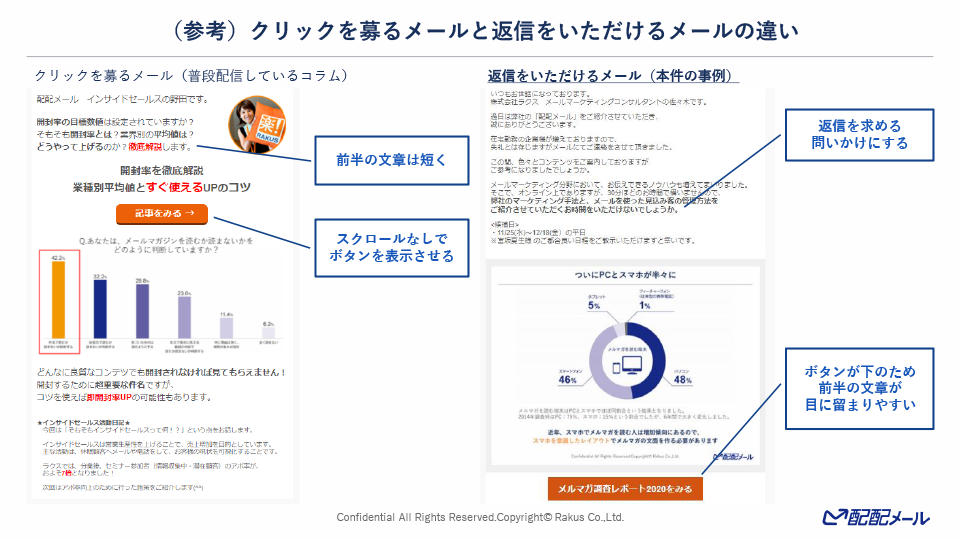The height and width of the screenshot is (540, 960).
Task: Select the orange 42.2% bar in the chart
Action: tap(58, 299)
